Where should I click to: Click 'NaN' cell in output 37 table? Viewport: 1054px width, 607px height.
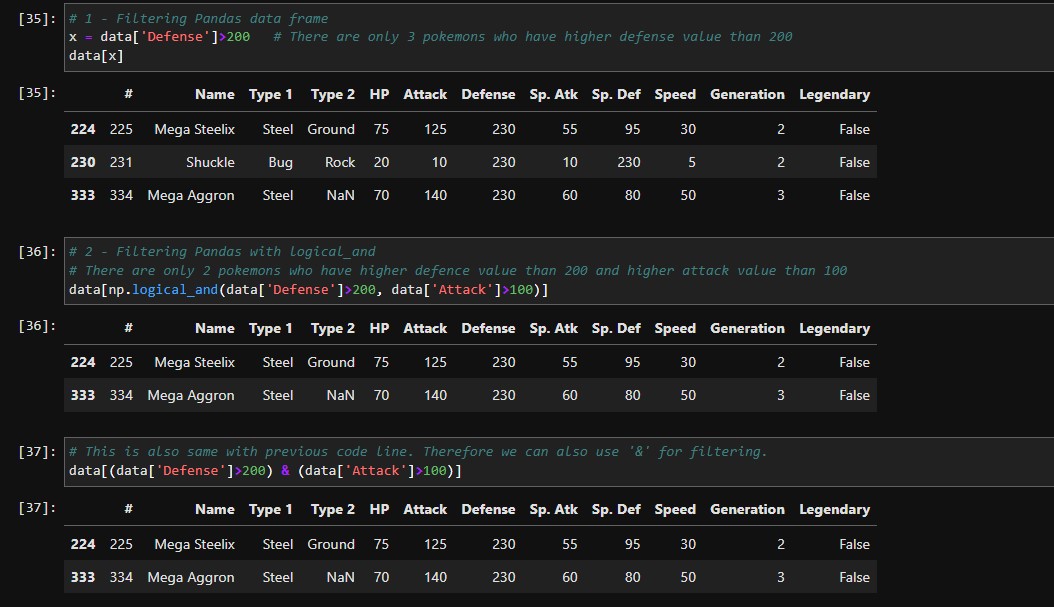point(340,577)
